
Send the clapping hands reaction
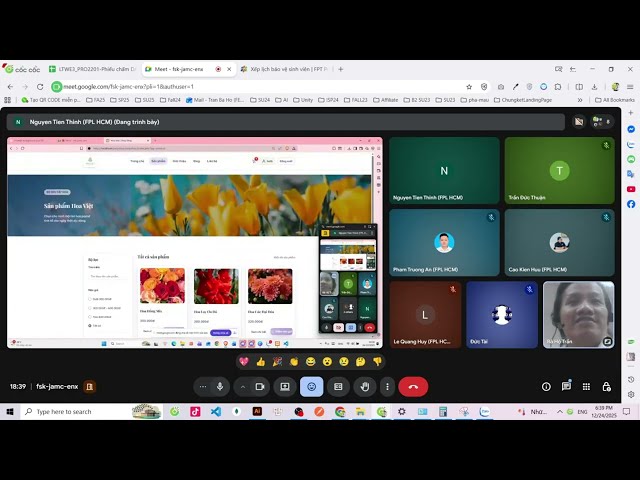(294, 361)
